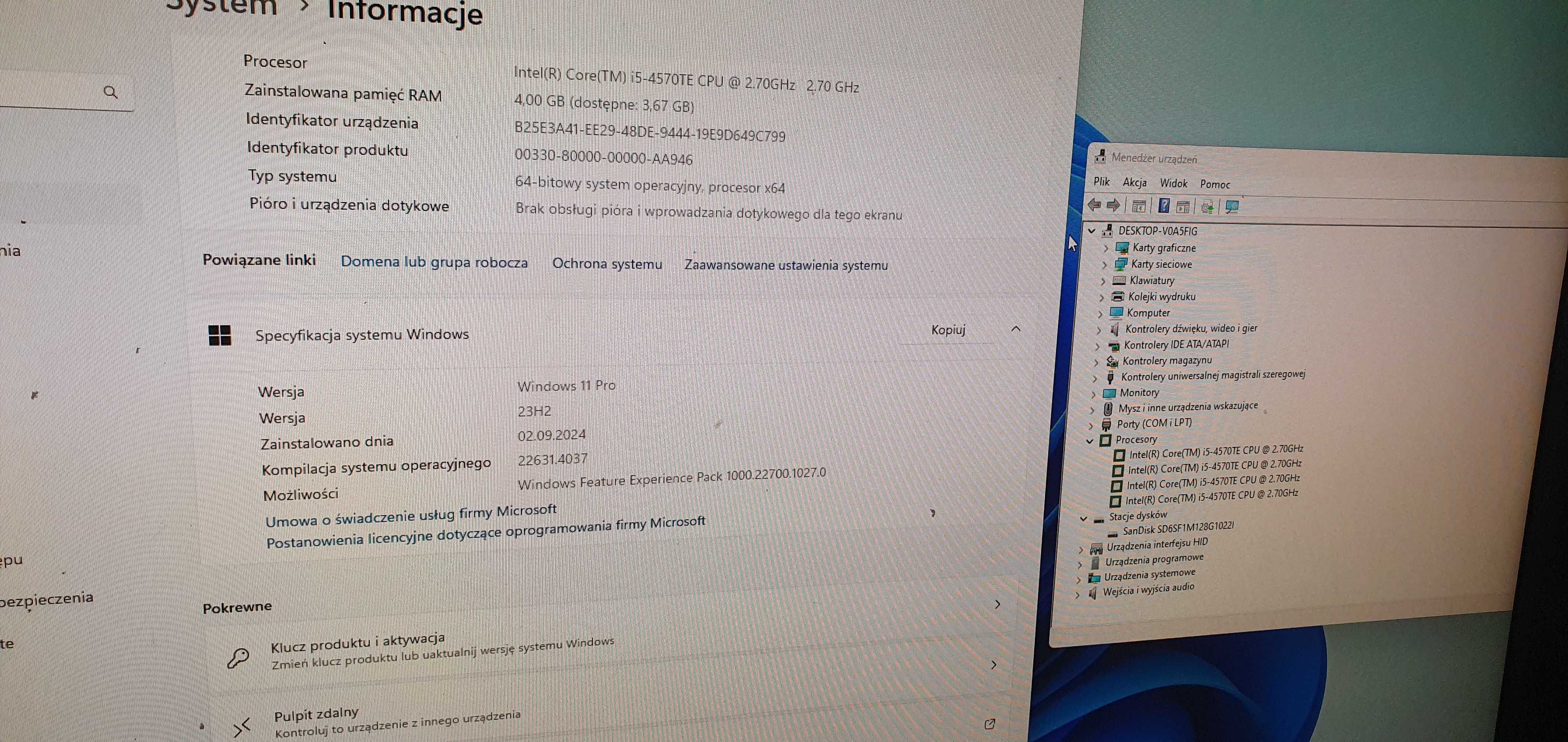Viewport: 1568px width, 742px height.
Task: Collapse Specyfikacja systemu Windows section chevron
Action: [x=1015, y=329]
